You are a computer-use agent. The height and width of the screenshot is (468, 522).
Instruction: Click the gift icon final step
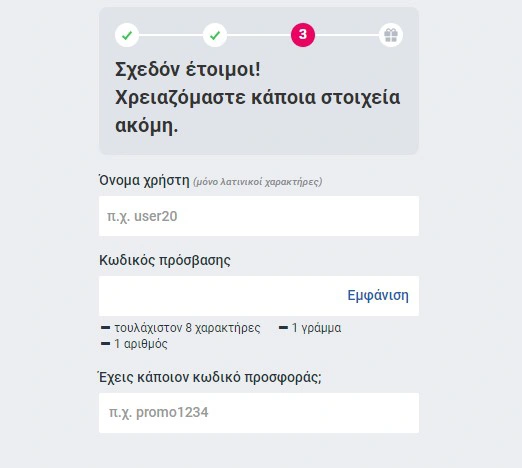click(x=391, y=35)
